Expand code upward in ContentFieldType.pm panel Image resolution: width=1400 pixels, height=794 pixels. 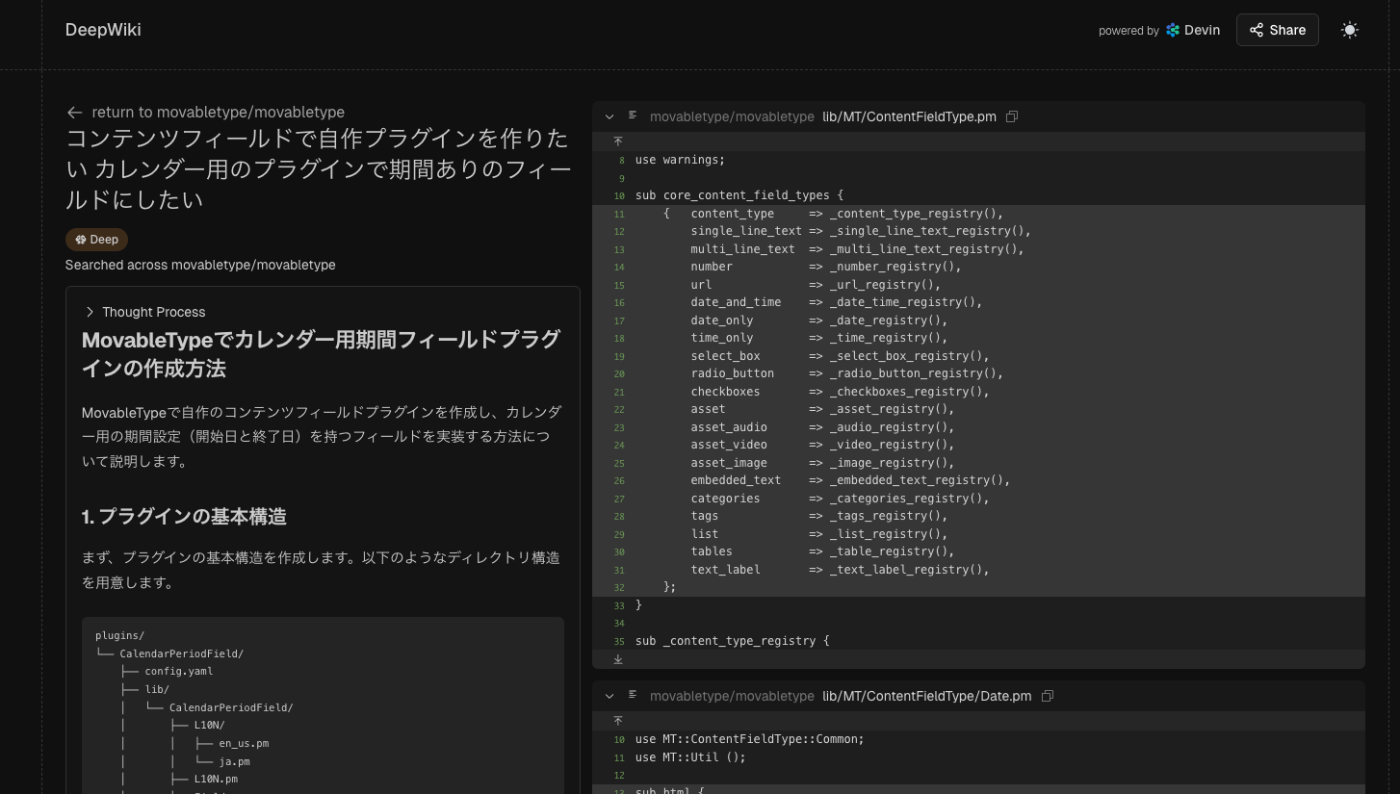[x=618, y=141]
